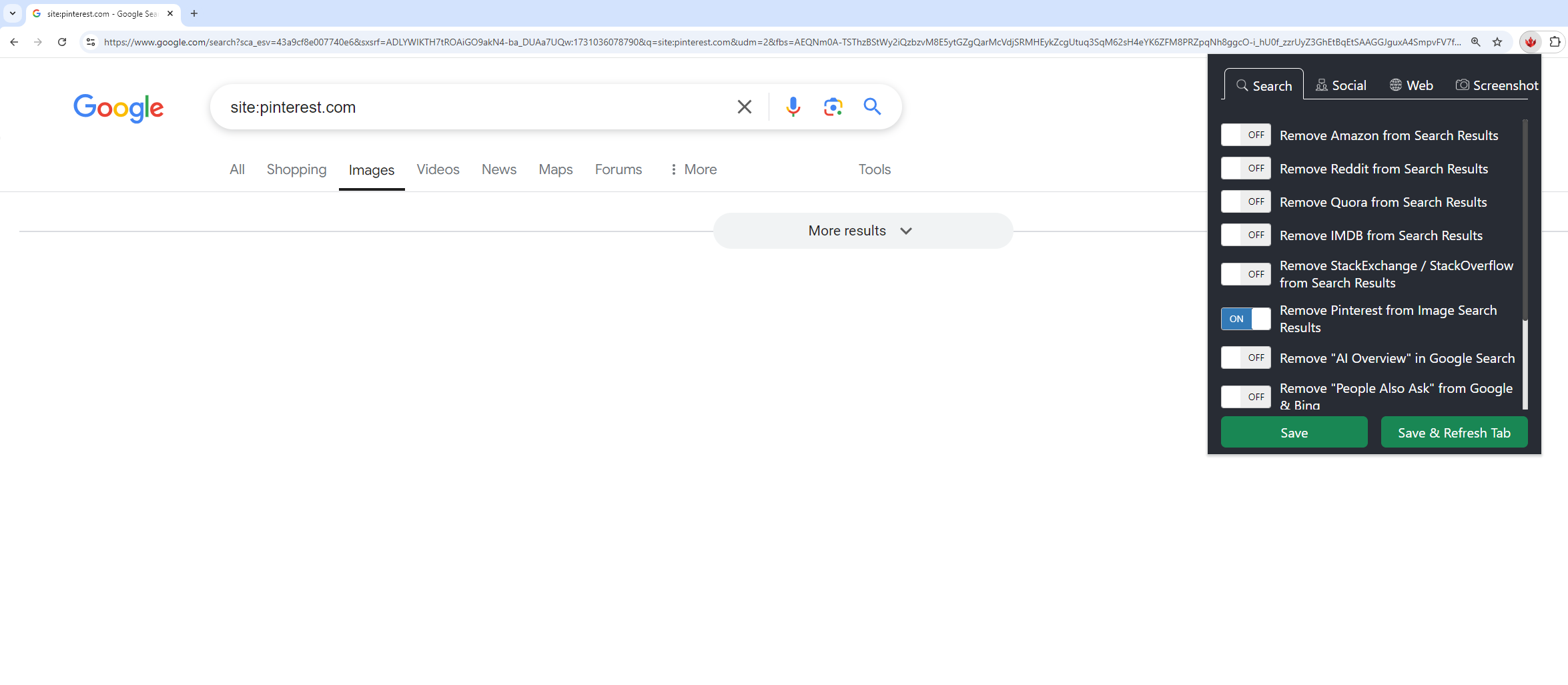This screenshot has height=685, width=1568.
Task: Switch to the Maps tab
Action: (556, 169)
